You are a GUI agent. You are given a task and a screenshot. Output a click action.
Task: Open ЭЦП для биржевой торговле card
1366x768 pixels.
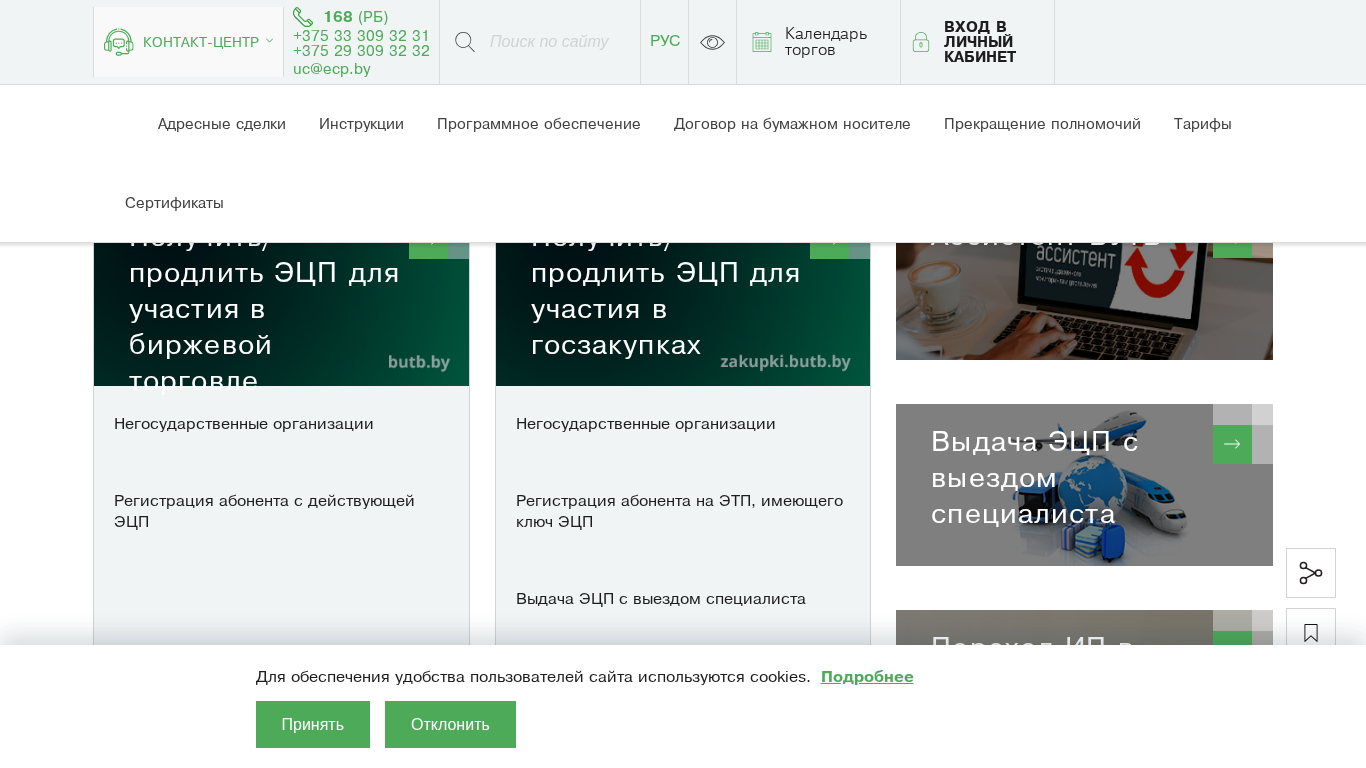281,314
